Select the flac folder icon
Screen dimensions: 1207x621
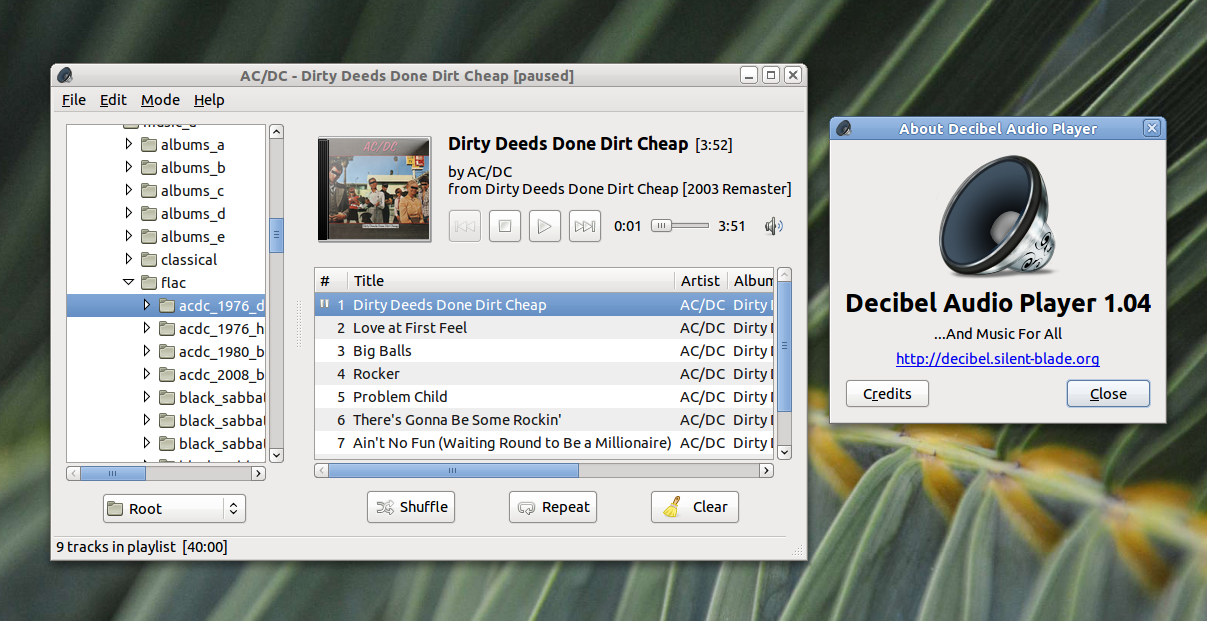click(149, 282)
